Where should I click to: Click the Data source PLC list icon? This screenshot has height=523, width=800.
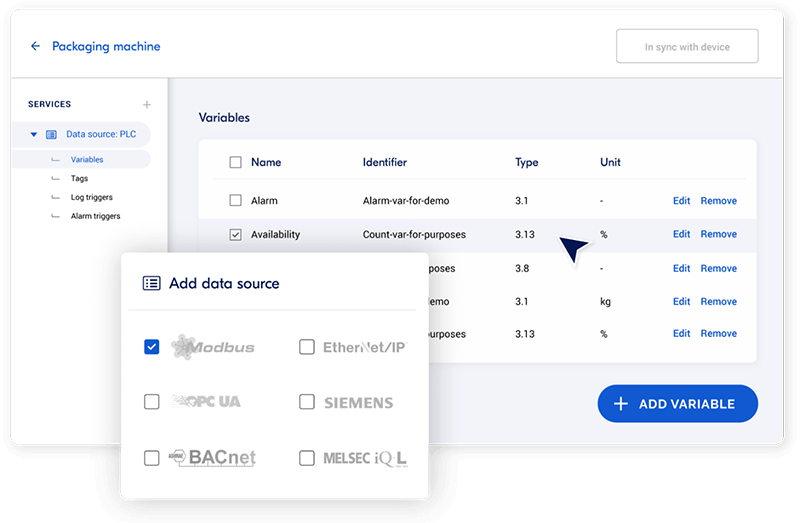(51, 134)
